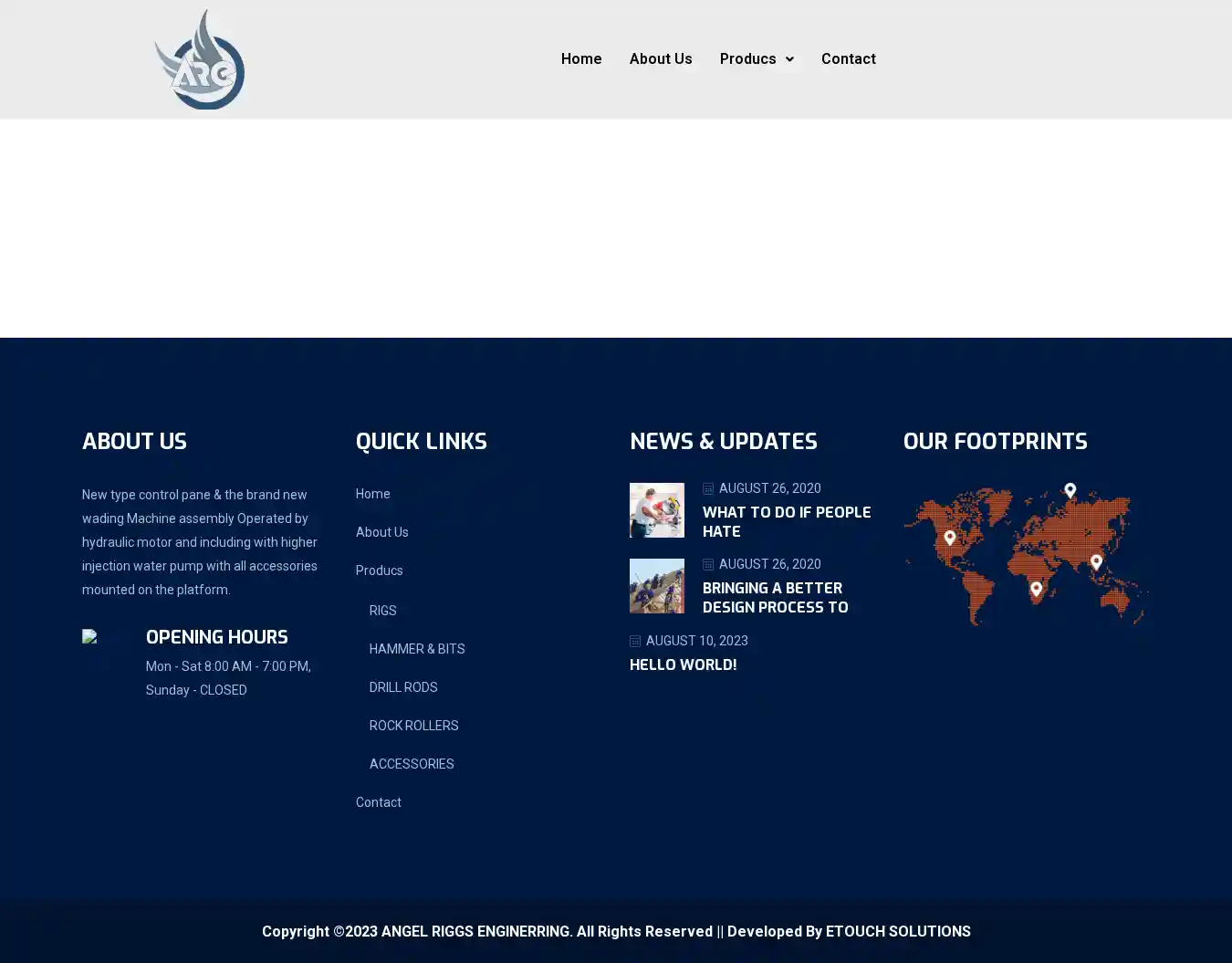Click the calendar icon beside first August 26, 2020
The width and height of the screenshot is (1232, 963).
(x=708, y=489)
